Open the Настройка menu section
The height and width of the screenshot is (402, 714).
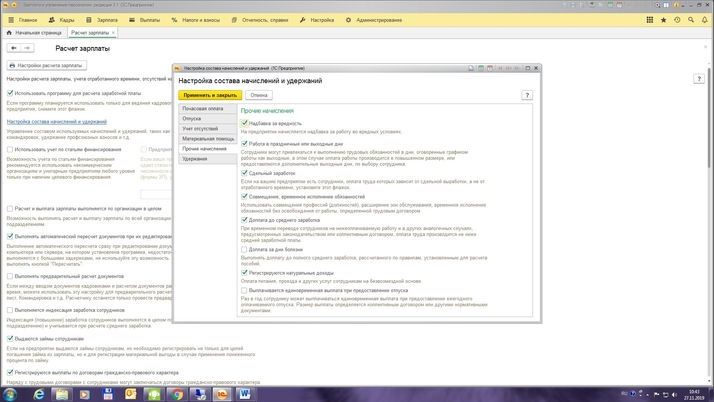[321, 20]
